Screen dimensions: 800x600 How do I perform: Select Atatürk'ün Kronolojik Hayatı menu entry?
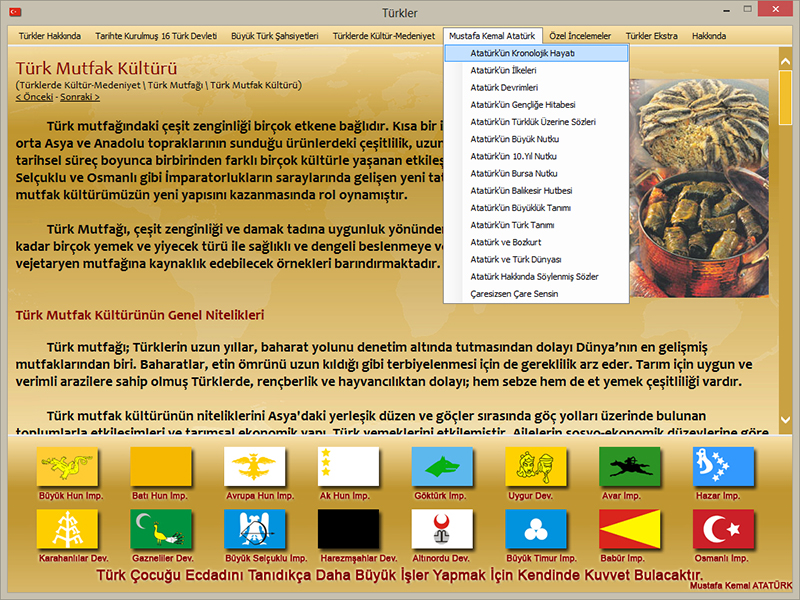(536, 53)
